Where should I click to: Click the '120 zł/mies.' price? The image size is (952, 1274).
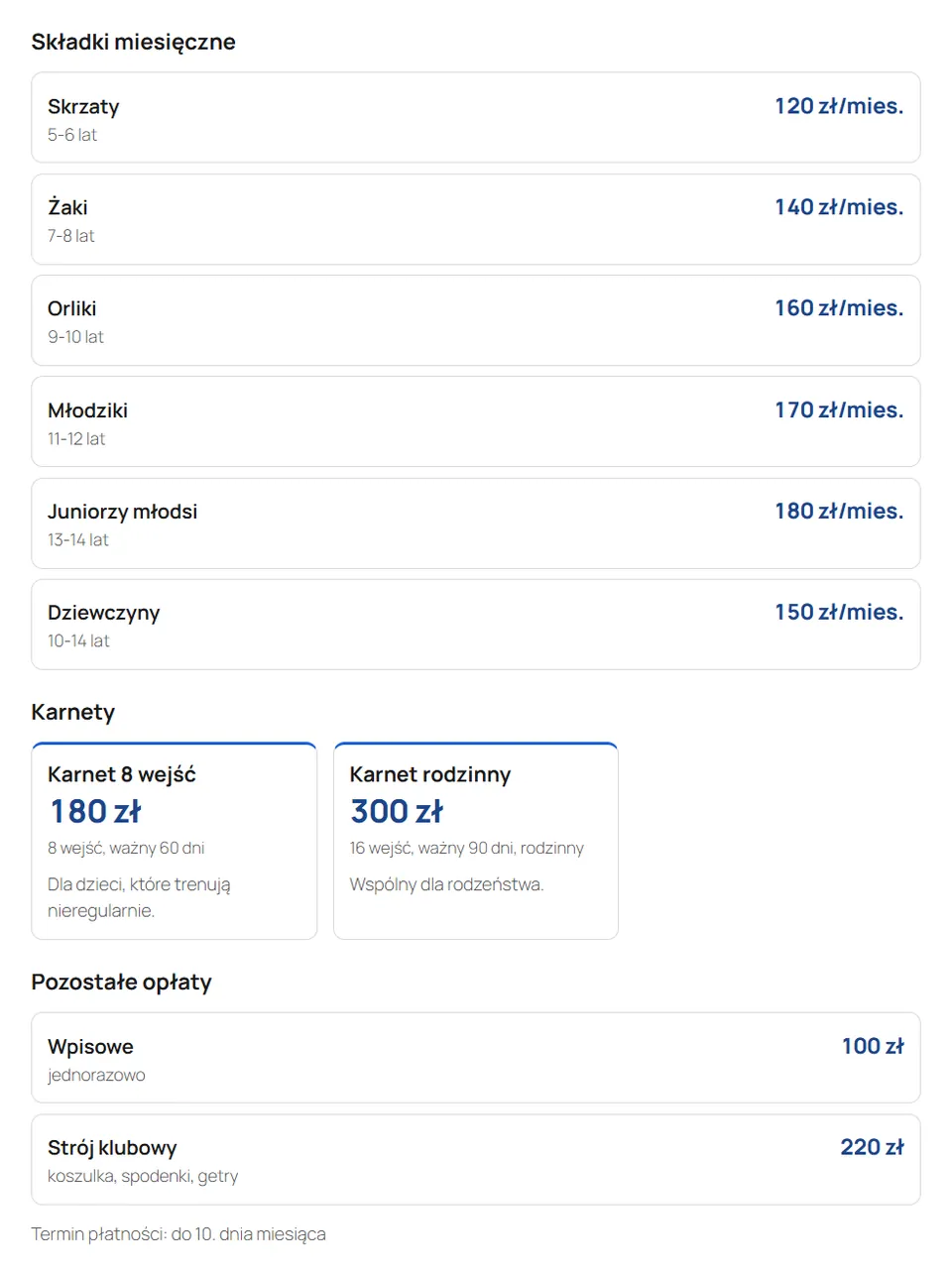[x=839, y=106]
